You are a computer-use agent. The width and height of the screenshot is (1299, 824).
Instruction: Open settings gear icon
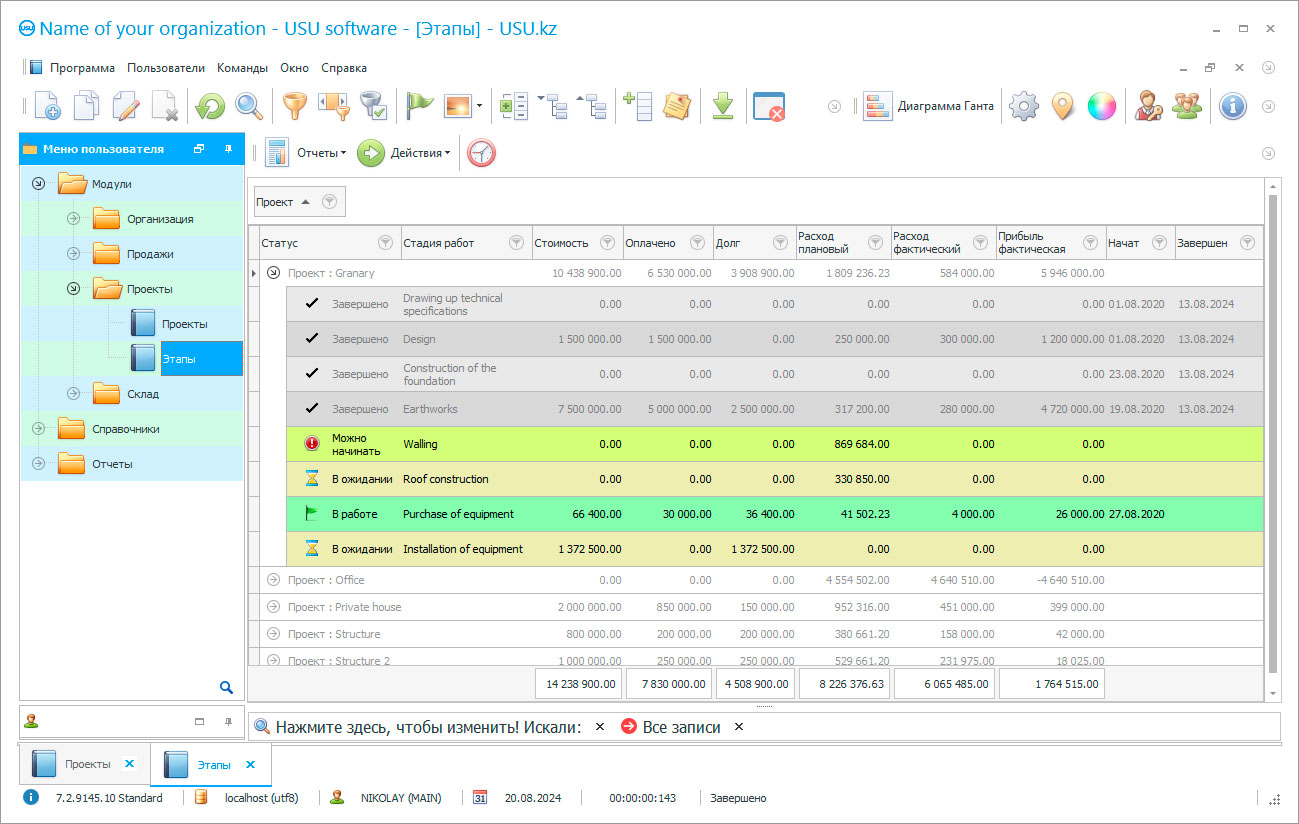pos(1023,106)
